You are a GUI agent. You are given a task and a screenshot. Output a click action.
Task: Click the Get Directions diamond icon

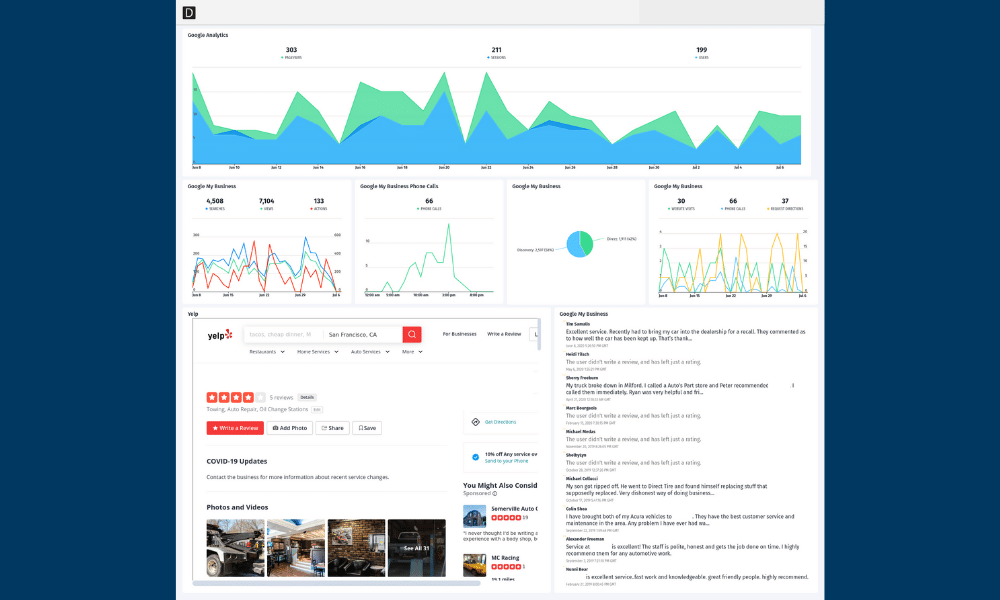475,422
